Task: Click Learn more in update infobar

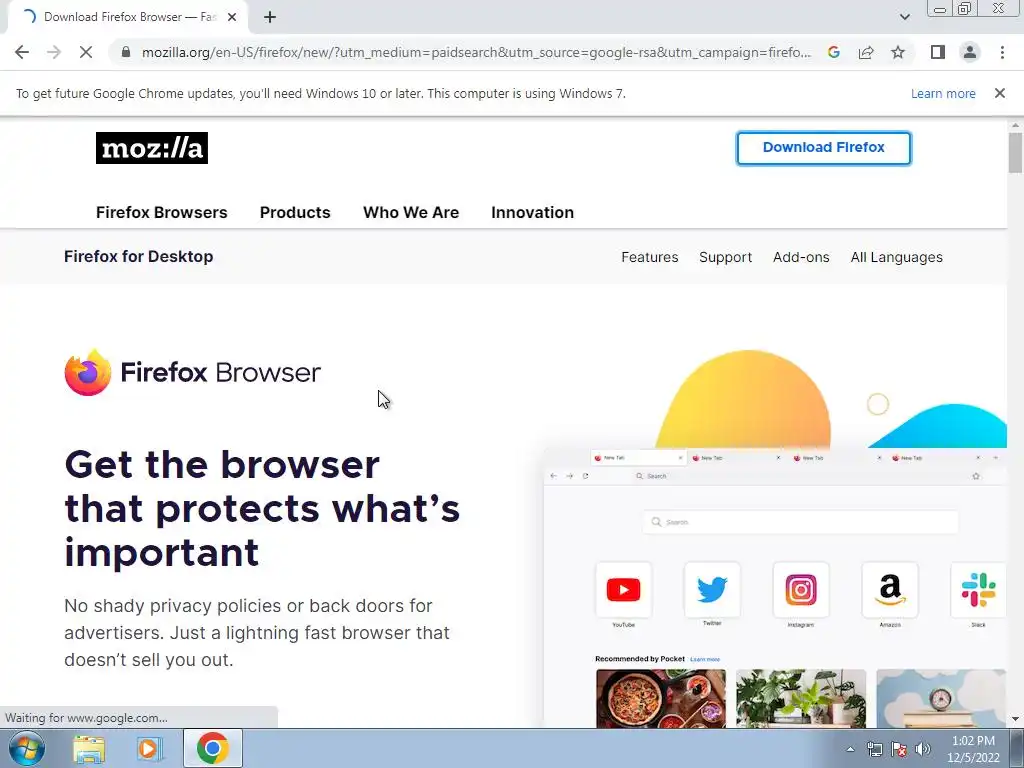Action: coord(943,93)
